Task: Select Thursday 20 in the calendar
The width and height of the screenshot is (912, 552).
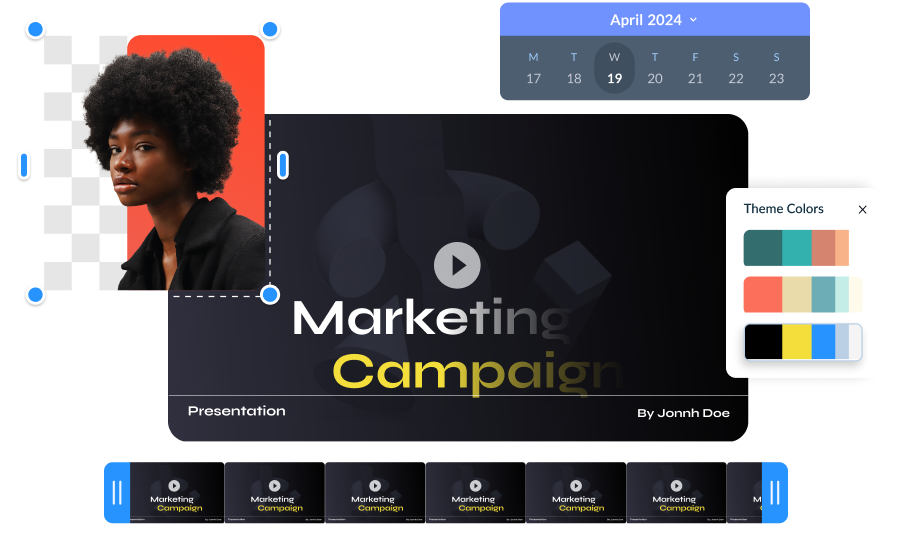Action: 655,69
